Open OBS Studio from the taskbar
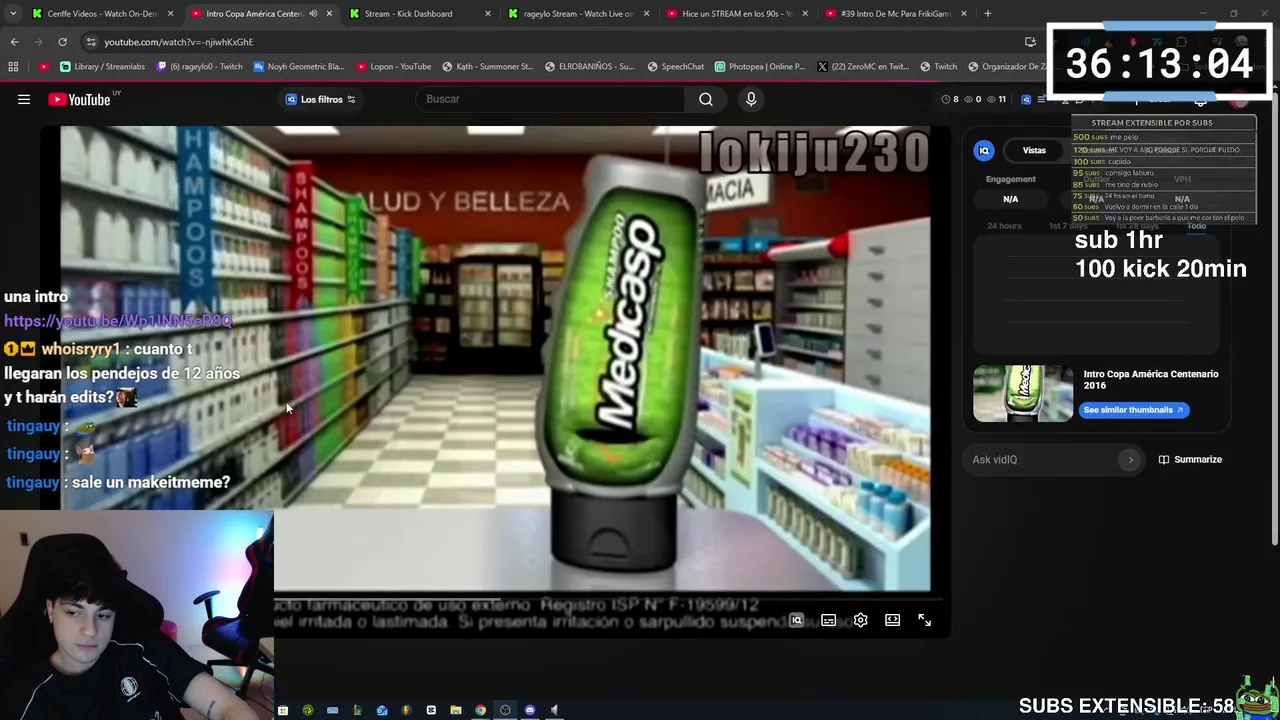The image size is (1280, 720). [505, 710]
